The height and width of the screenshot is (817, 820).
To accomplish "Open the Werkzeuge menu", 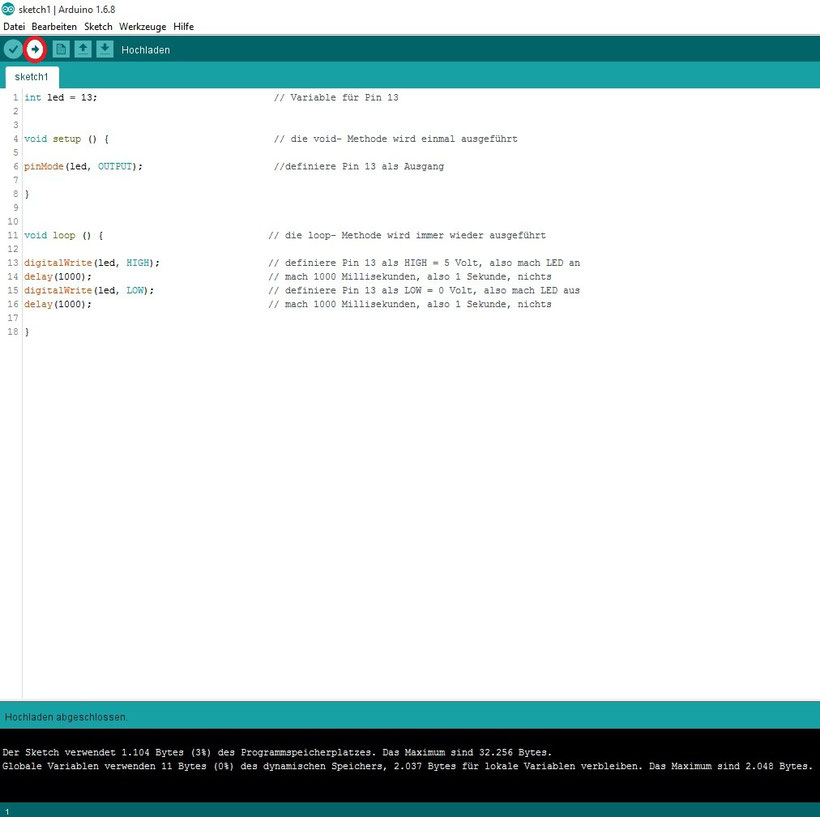I will [x=142, y=27].
